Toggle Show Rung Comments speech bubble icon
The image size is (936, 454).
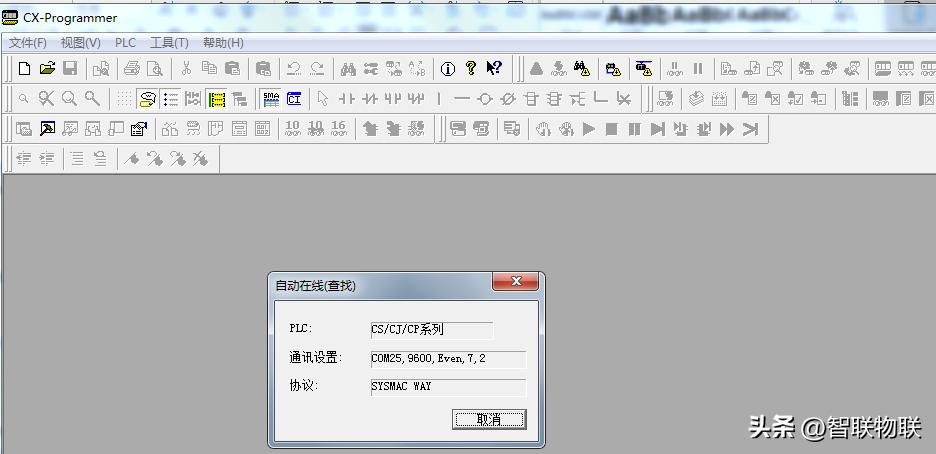[x=147, y=98]
